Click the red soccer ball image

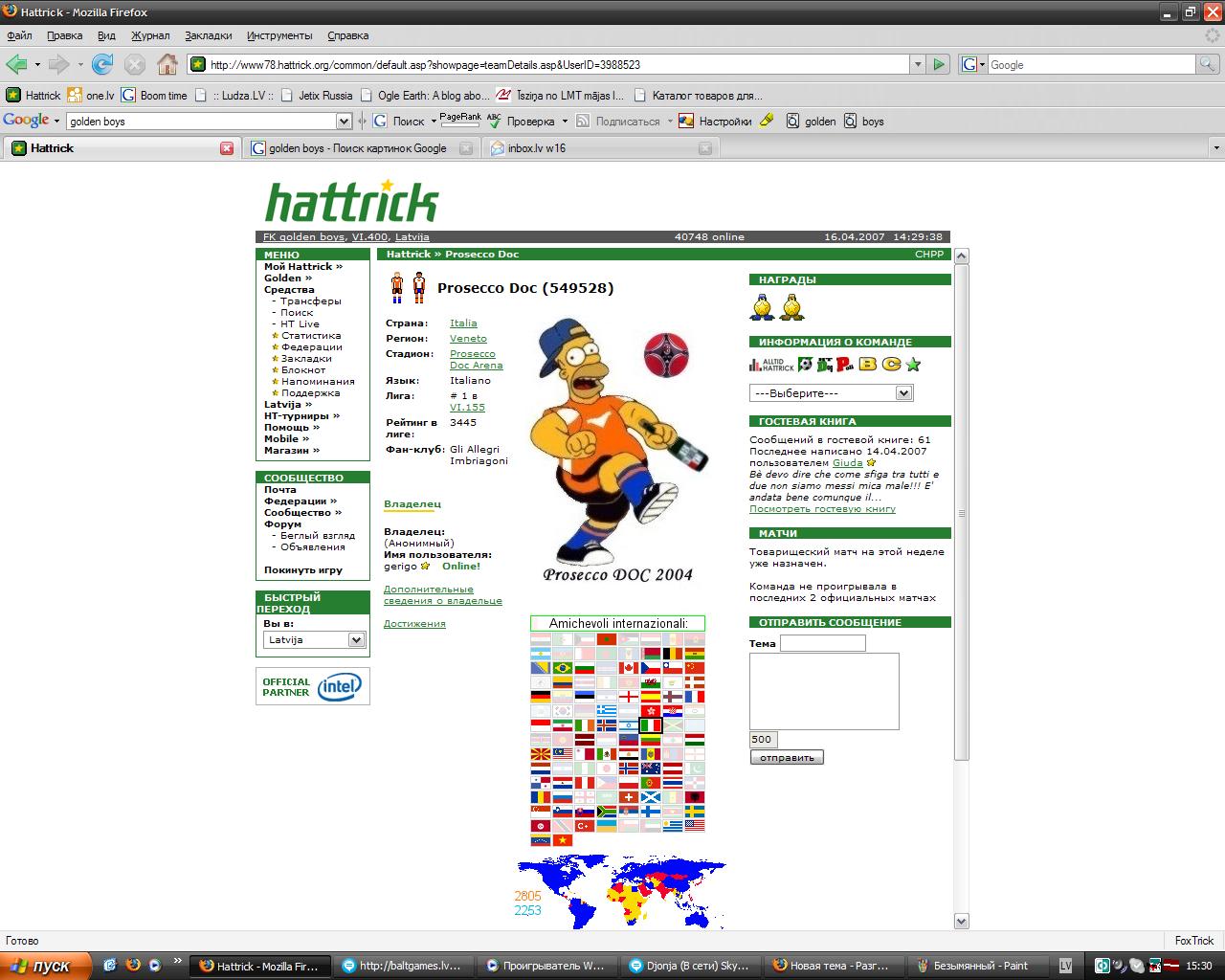[666, 355]
